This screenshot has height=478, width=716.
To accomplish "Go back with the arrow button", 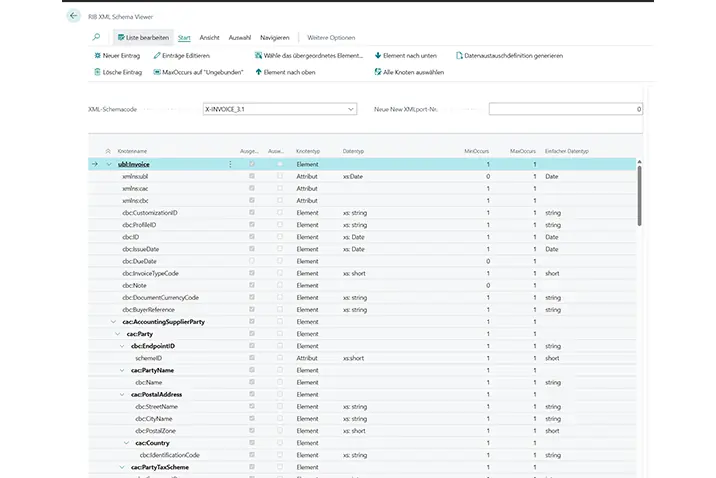I will pos(74,16).
